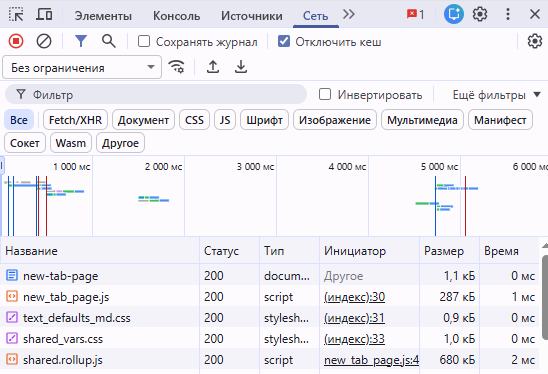Open initiator link (индекс):33

coord(354,339)
